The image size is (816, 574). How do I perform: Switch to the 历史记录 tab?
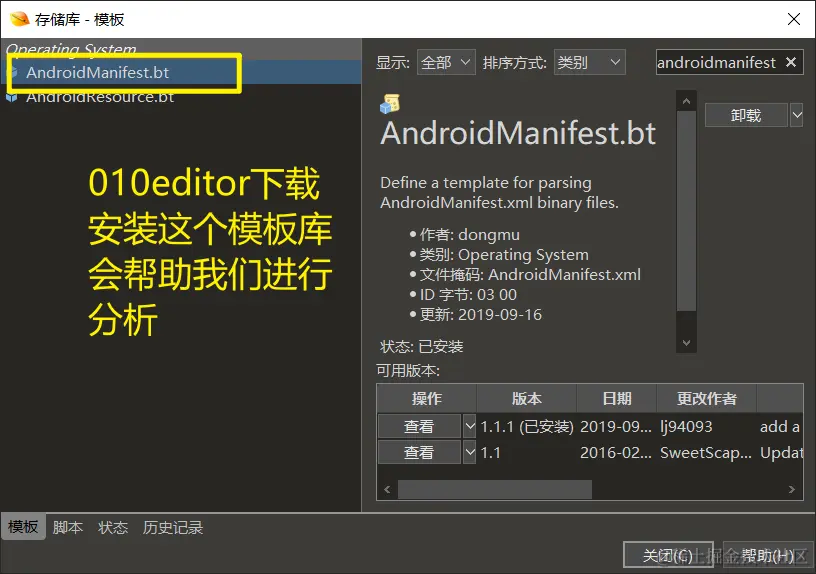(173, 527)
